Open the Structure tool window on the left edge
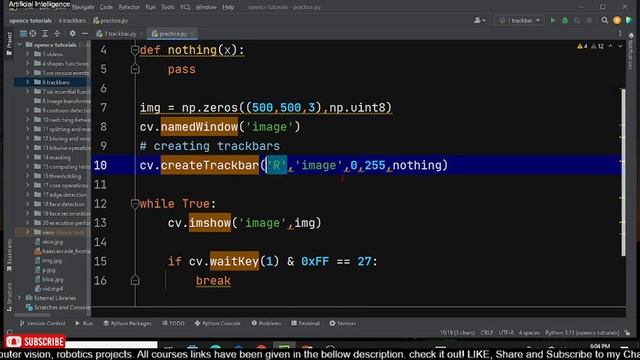The width and height of the screenshot is (640, 360). (9, 297)
